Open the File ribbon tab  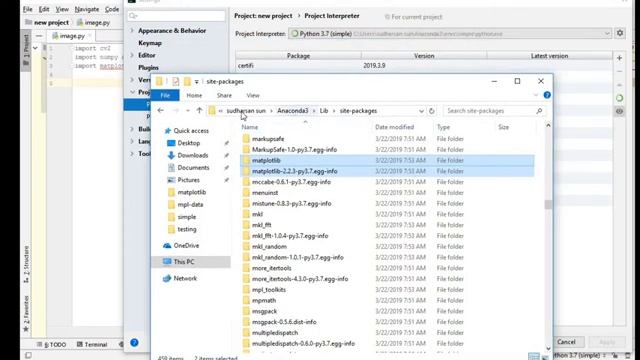click(165, 95)
